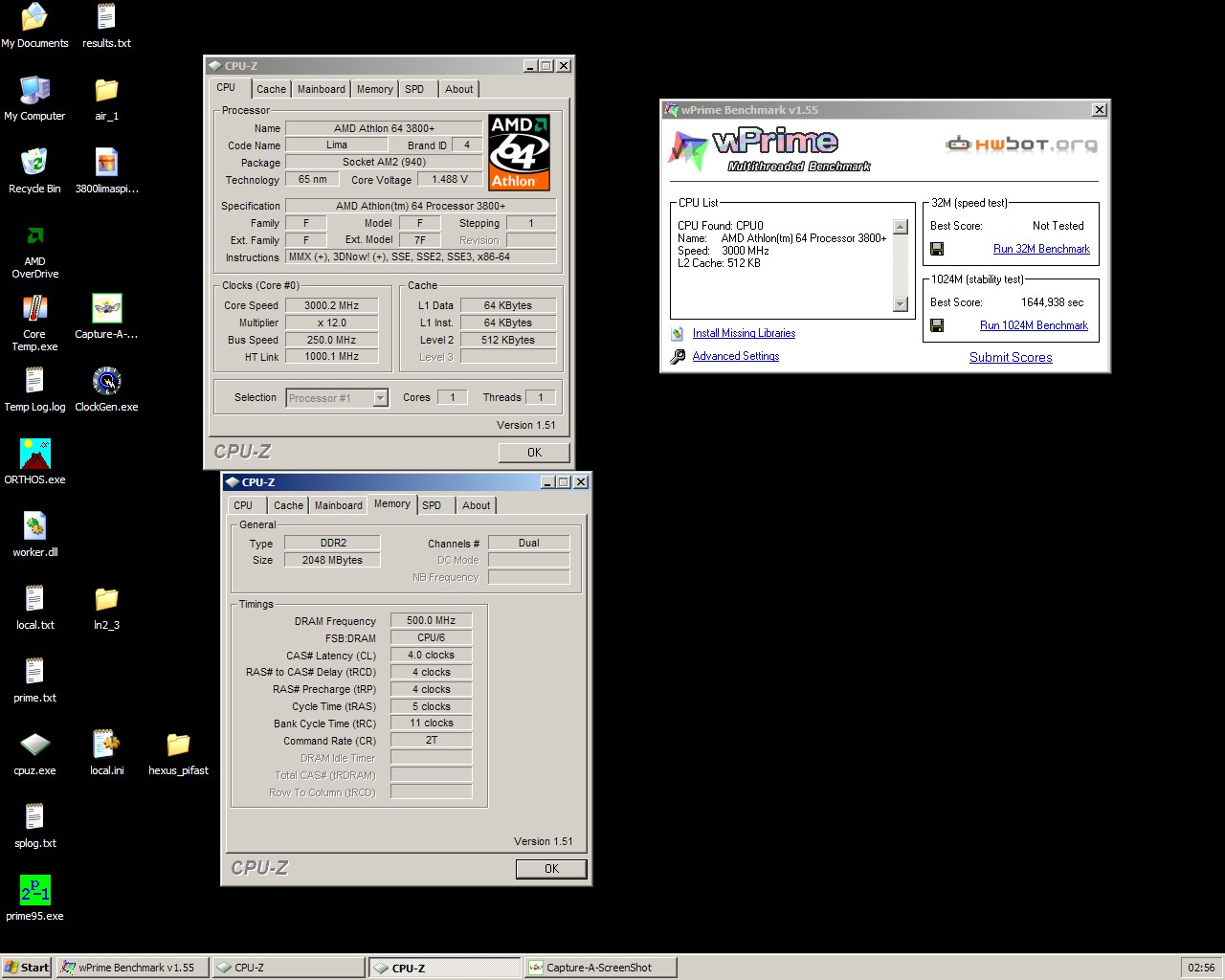The width and height of the screenshot is (1225, 980).
Task: Click OK in lower CPU-Z Memory window
Action: (551, 869)
